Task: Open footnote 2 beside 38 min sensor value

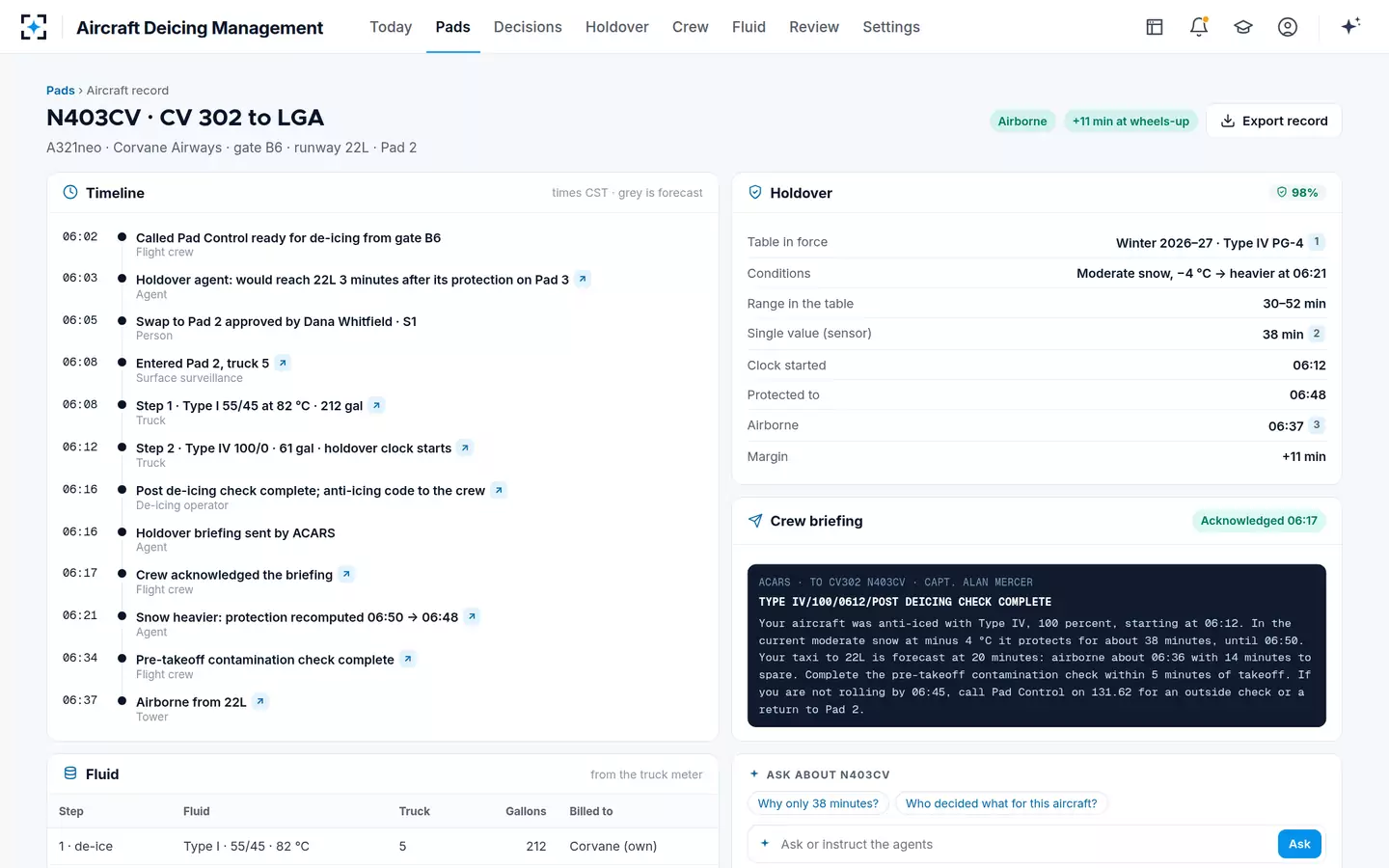Action: (x=1317, y=334)
